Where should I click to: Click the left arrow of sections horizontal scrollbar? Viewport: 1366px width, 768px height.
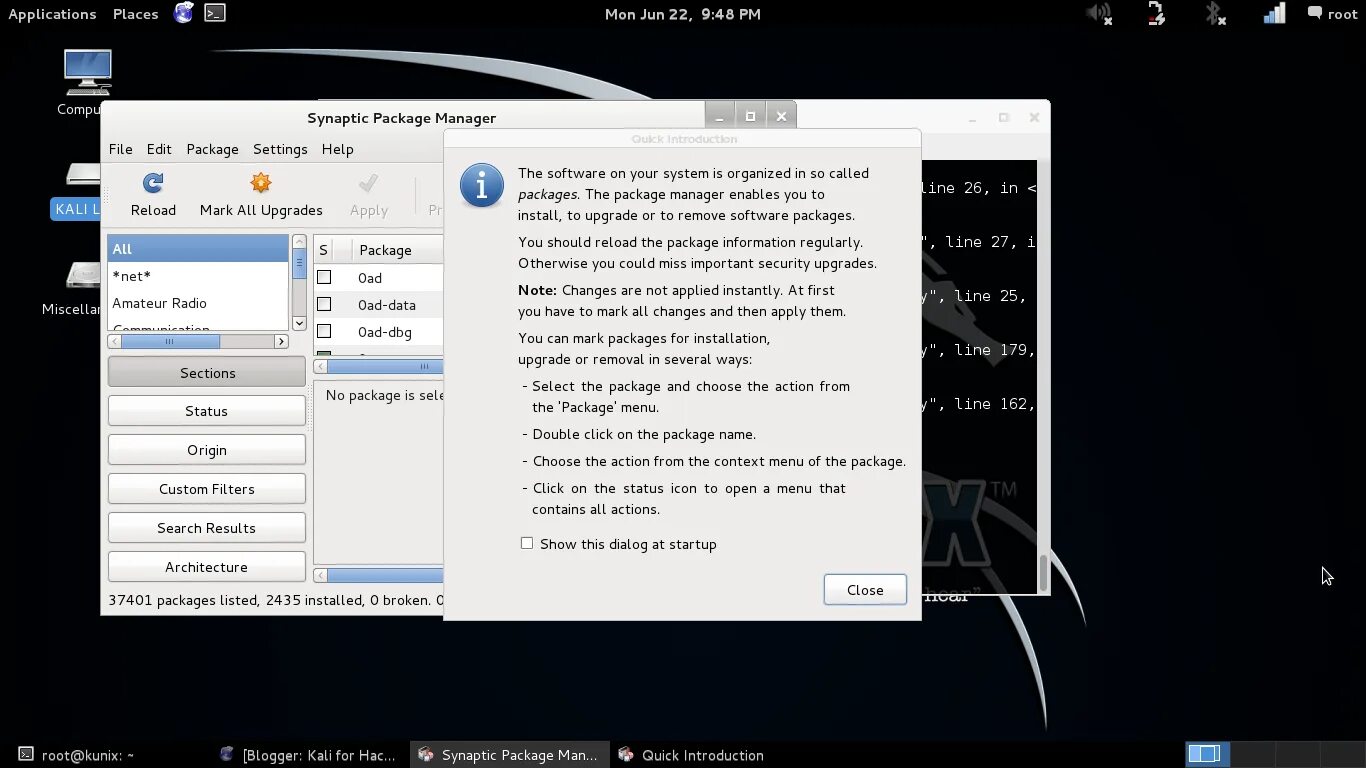(x=115, y=341)
